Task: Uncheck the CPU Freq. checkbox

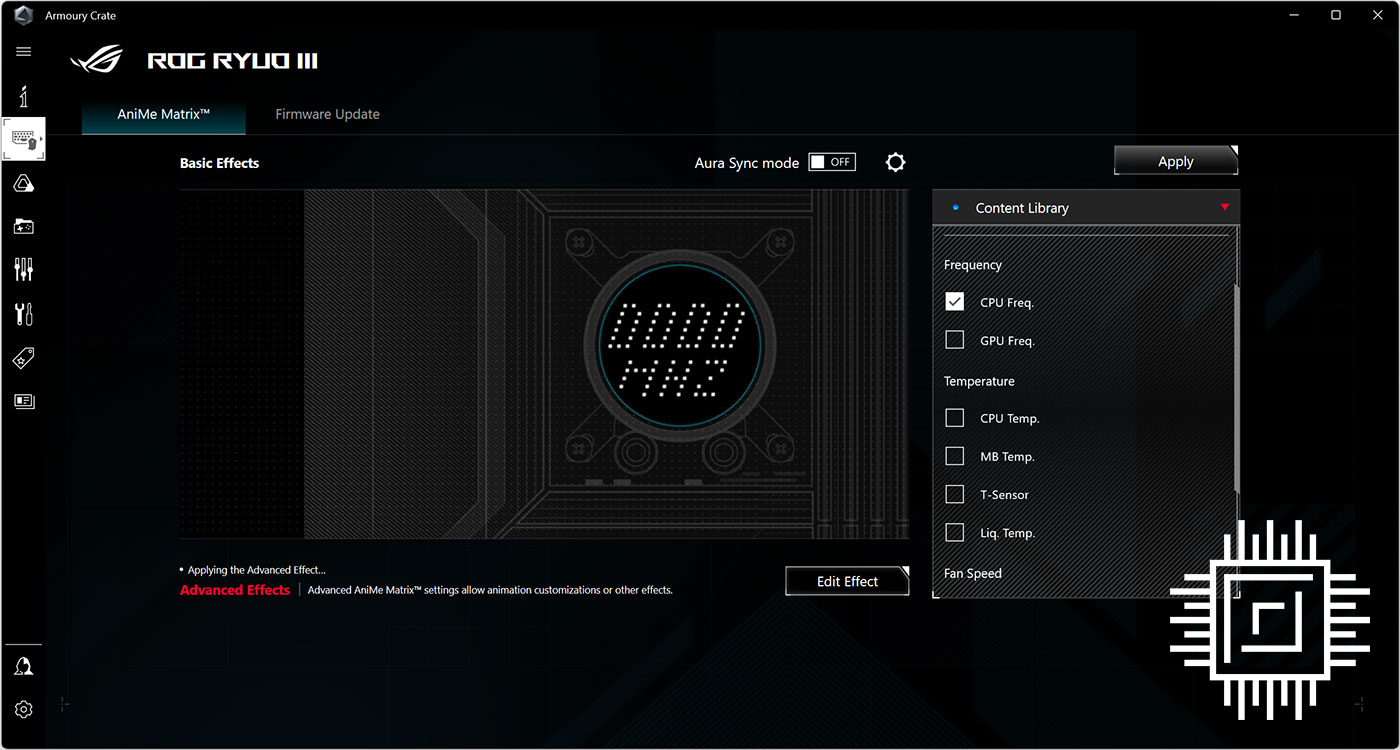Action: (954, 301)
